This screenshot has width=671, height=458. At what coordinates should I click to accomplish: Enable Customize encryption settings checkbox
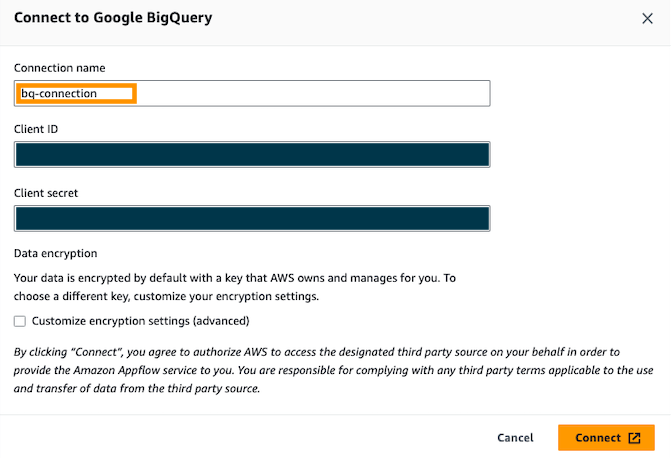pyautogui.click(x=20, y=321)
